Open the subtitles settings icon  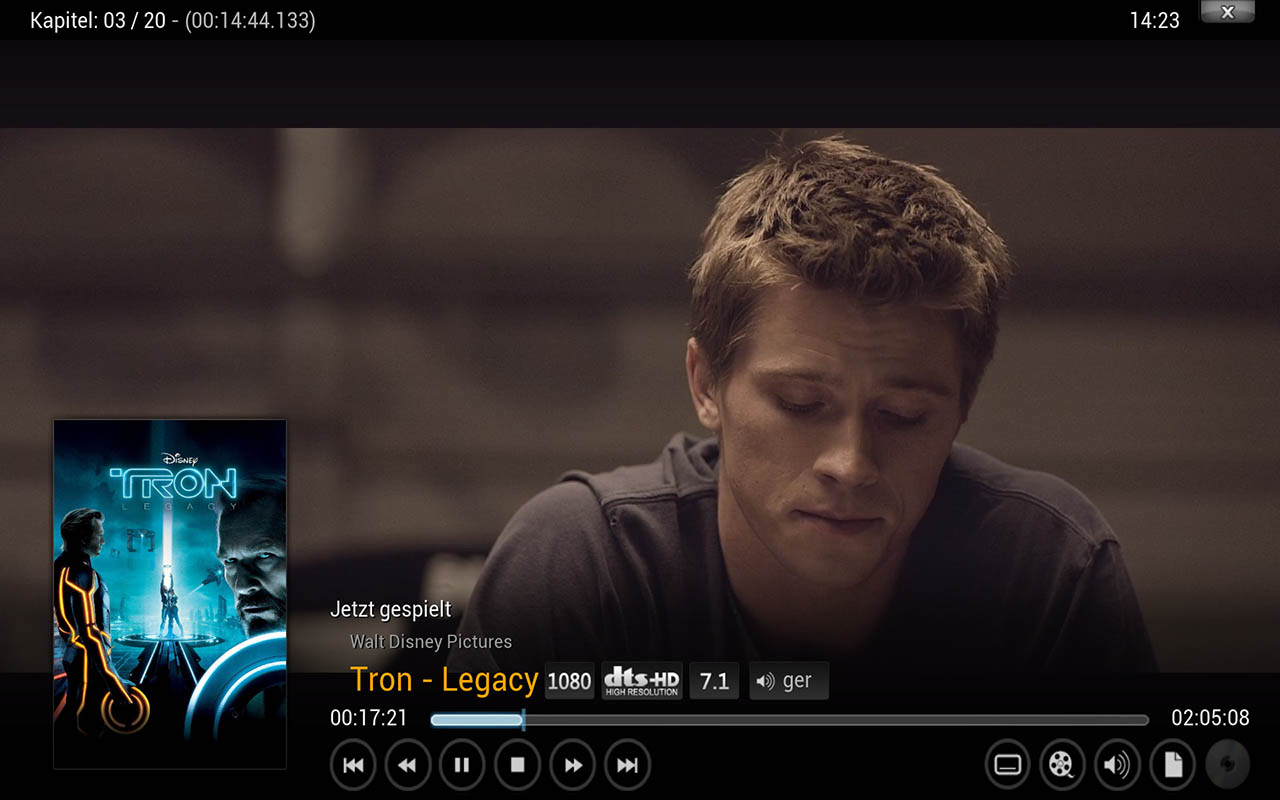pyautogui.click(x=1008, y=765)
